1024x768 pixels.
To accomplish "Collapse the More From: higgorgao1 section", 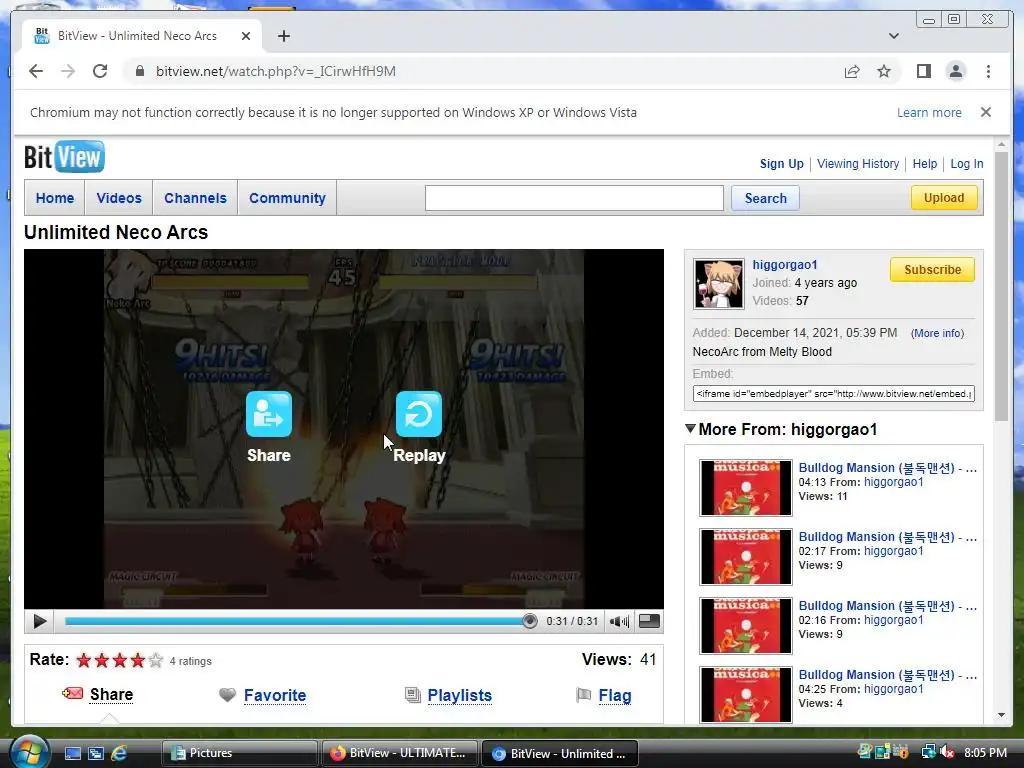I will point(690,428).
